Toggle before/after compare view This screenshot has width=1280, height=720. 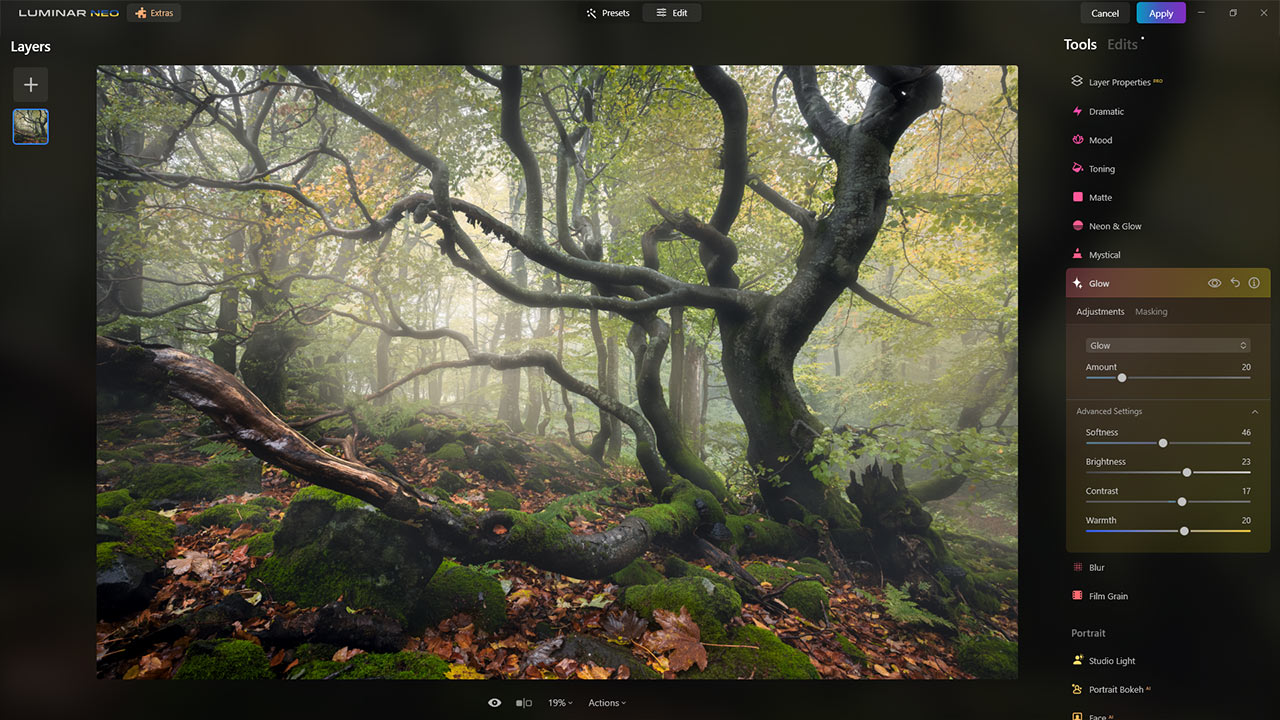click(523, 703)
